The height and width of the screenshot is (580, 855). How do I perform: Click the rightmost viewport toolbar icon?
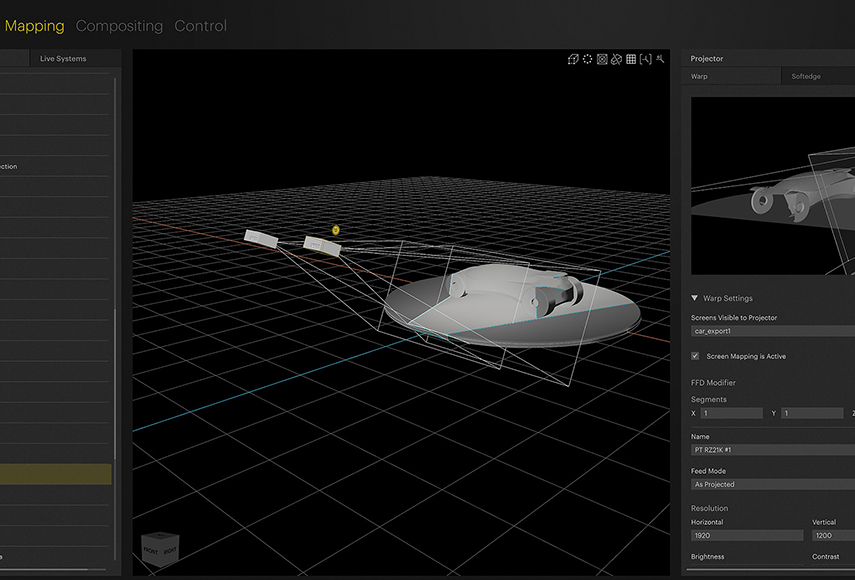(x=660, y=59)
